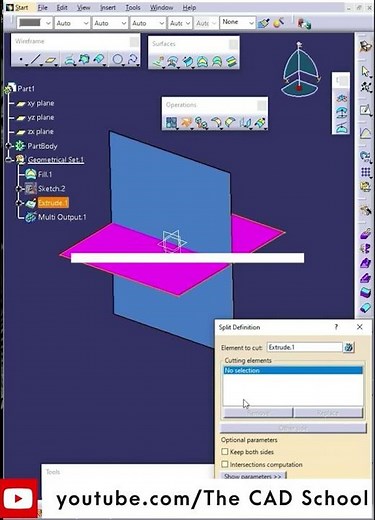Click the Element to cut field
This screenshot has width=375, height=520.
pos(304,347)
